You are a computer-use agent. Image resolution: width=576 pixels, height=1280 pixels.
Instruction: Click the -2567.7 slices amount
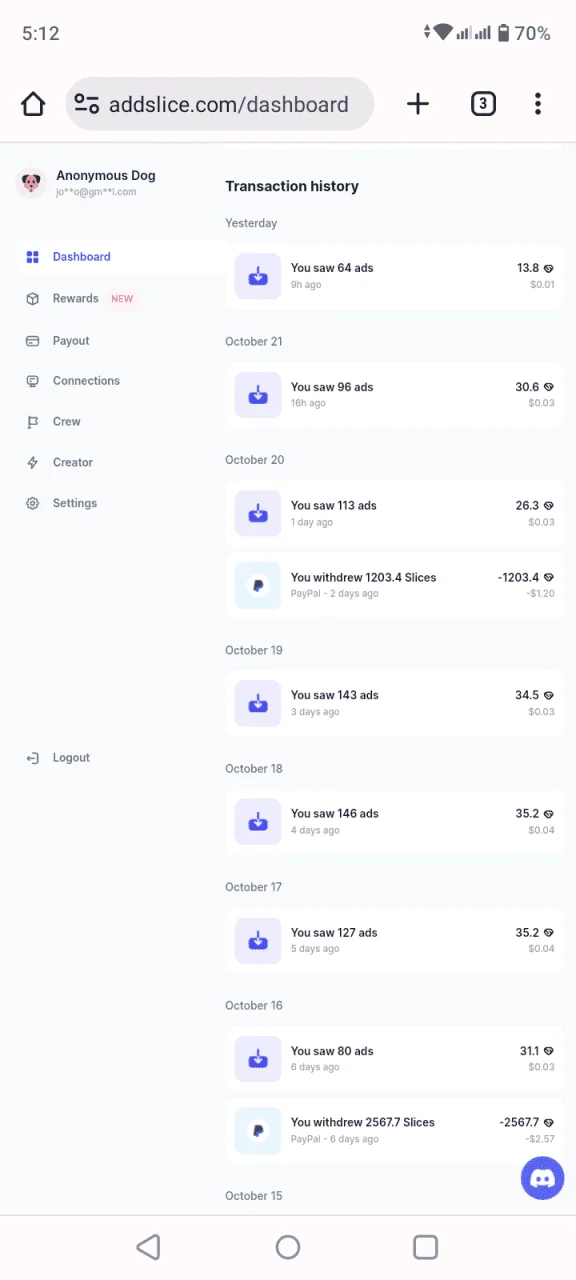(x=519, y=1122)
